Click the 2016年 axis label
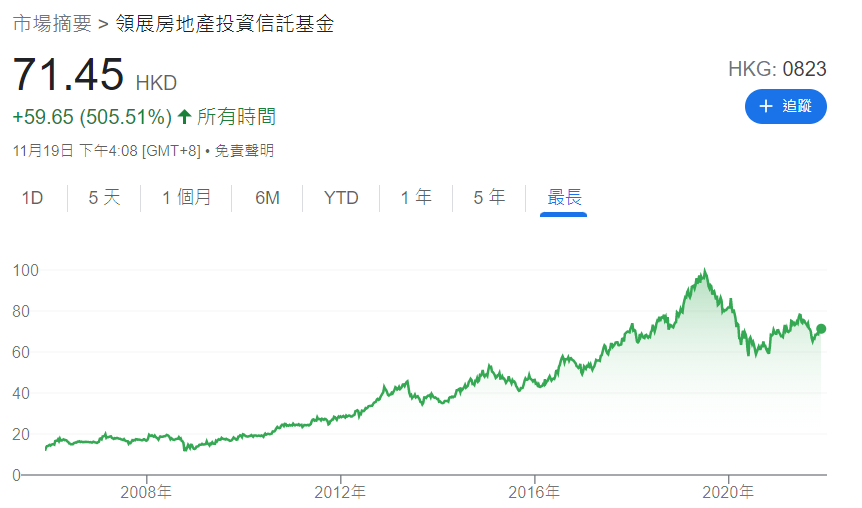This screenshot has height=508, width=862. [x=534, y=492]
